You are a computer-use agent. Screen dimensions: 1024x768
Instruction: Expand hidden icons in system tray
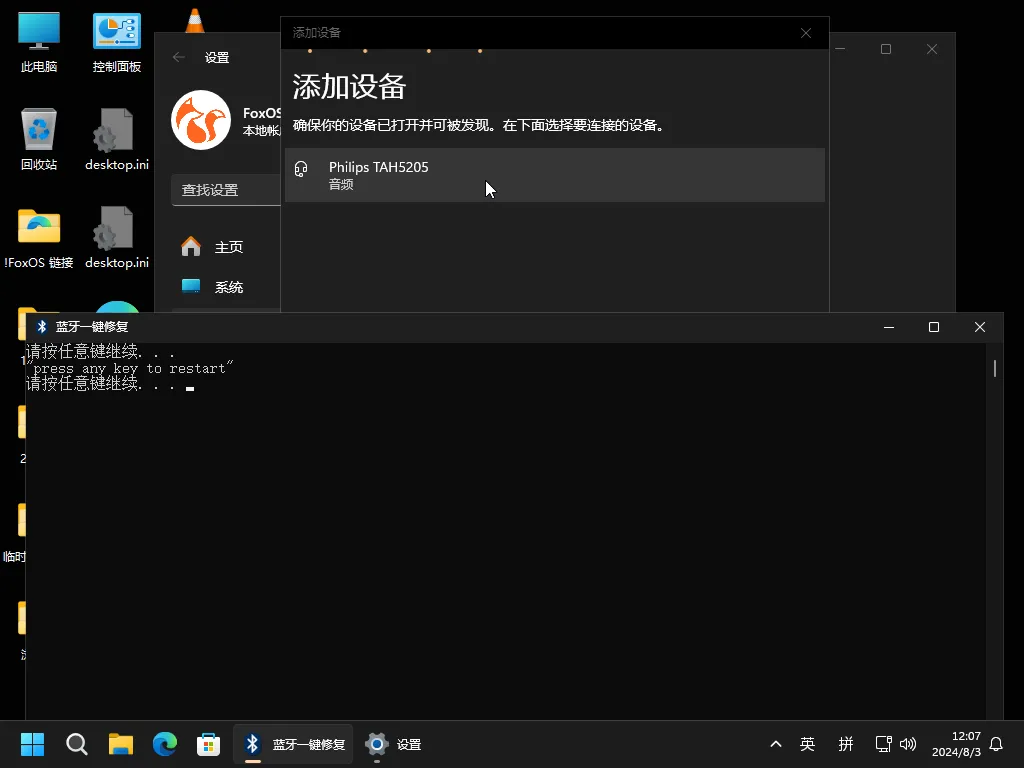[x=776, y=744]
